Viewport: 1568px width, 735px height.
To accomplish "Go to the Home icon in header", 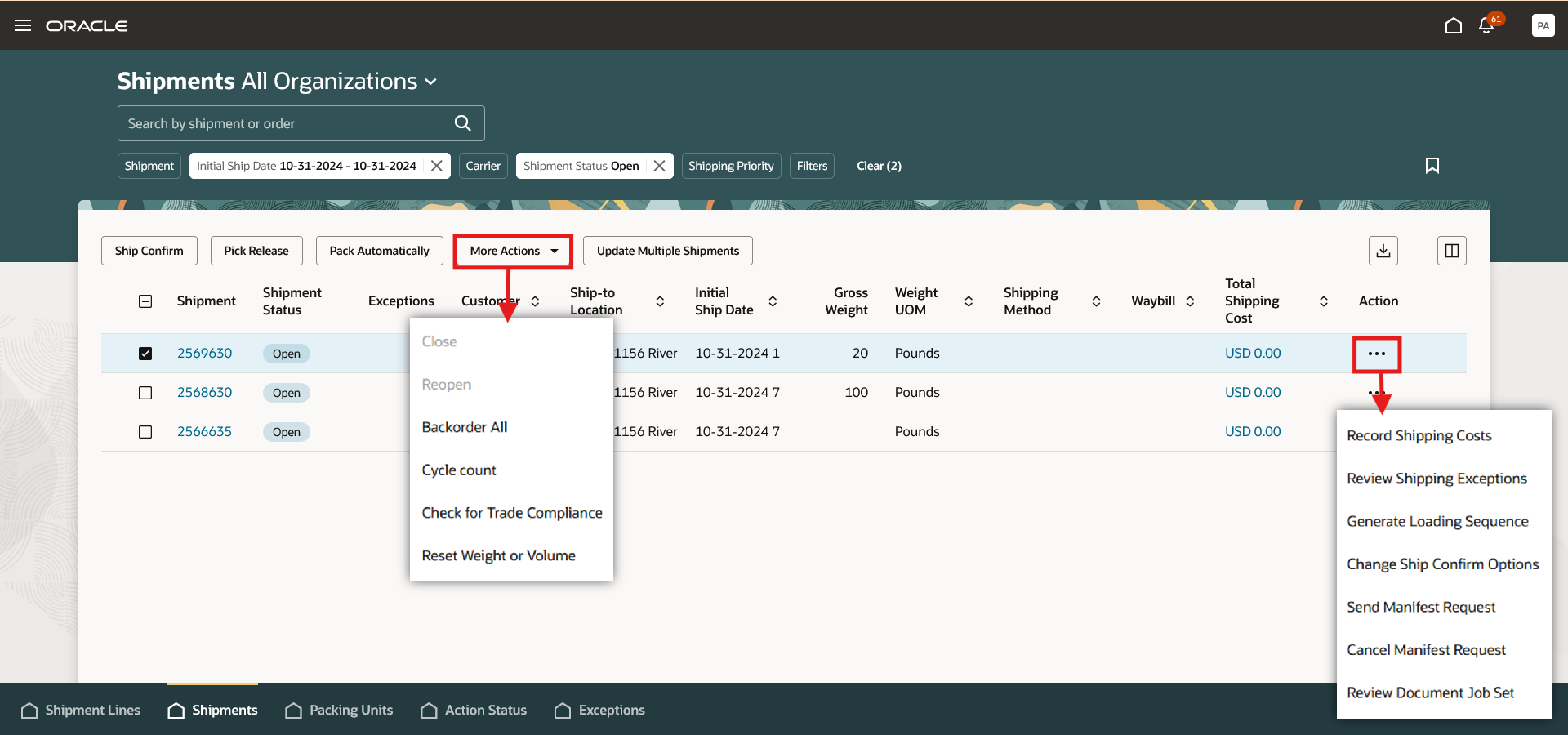I will [x=1454, y=25].
